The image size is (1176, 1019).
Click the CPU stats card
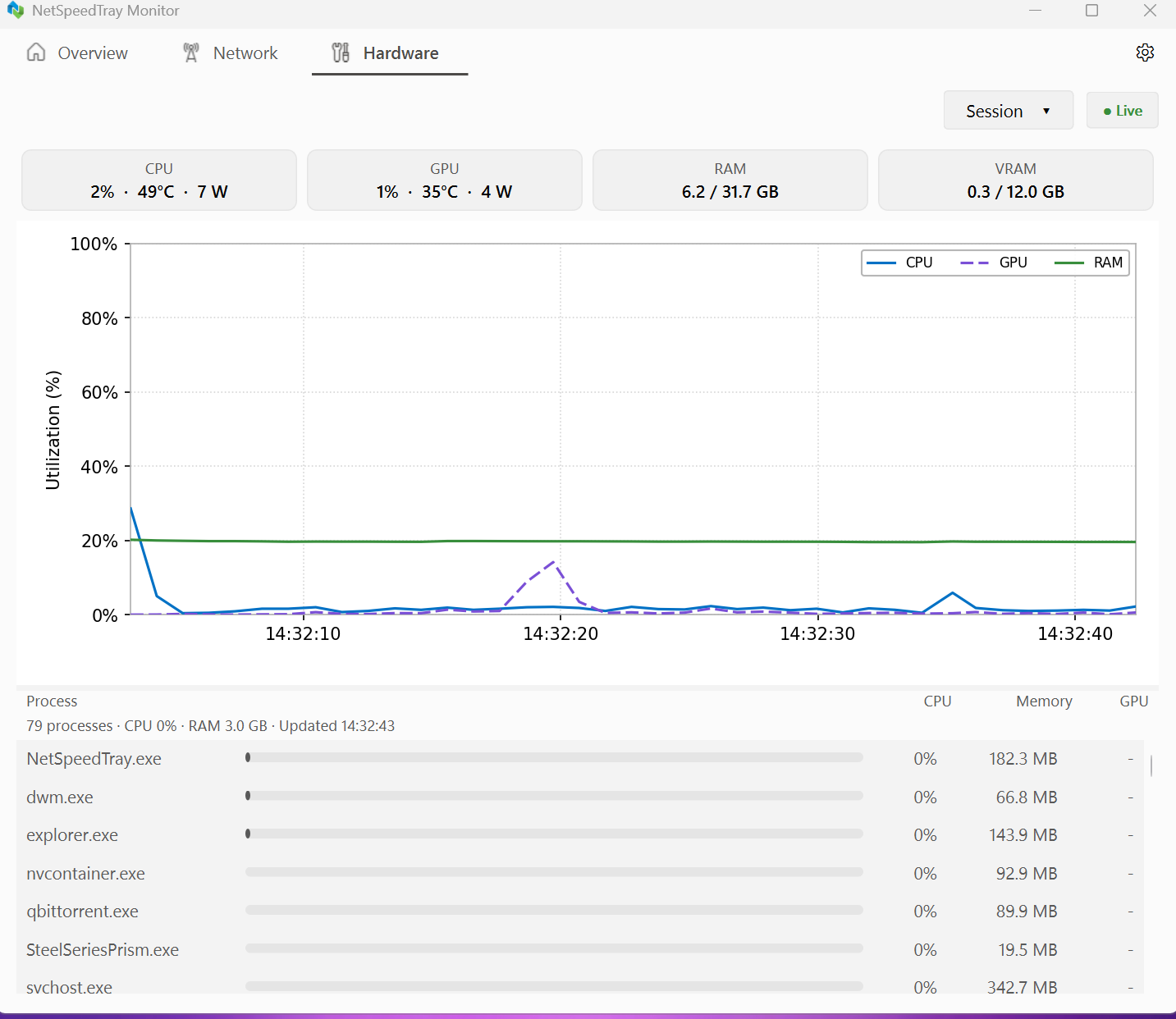click(159, 180)
